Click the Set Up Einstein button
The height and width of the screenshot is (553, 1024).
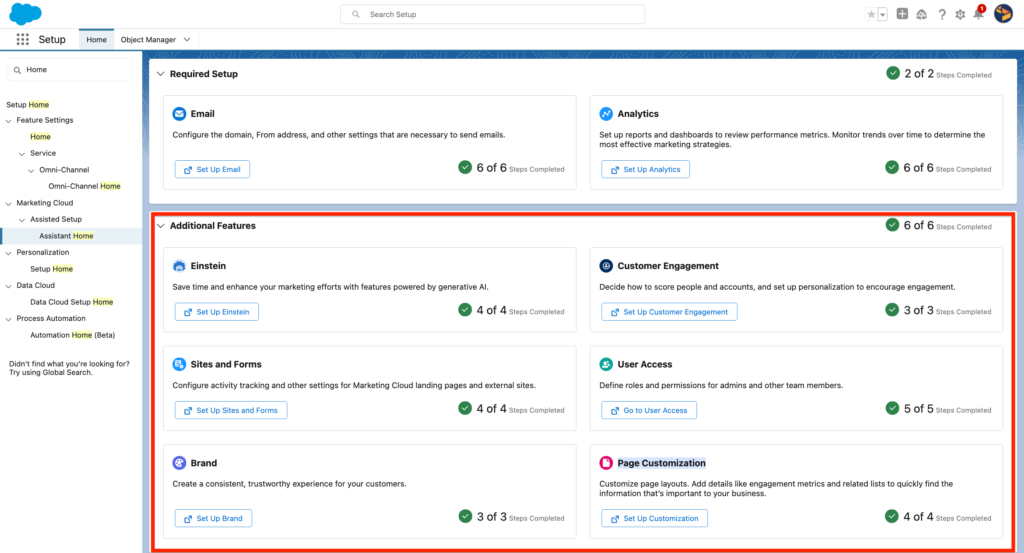pos(217,312)
